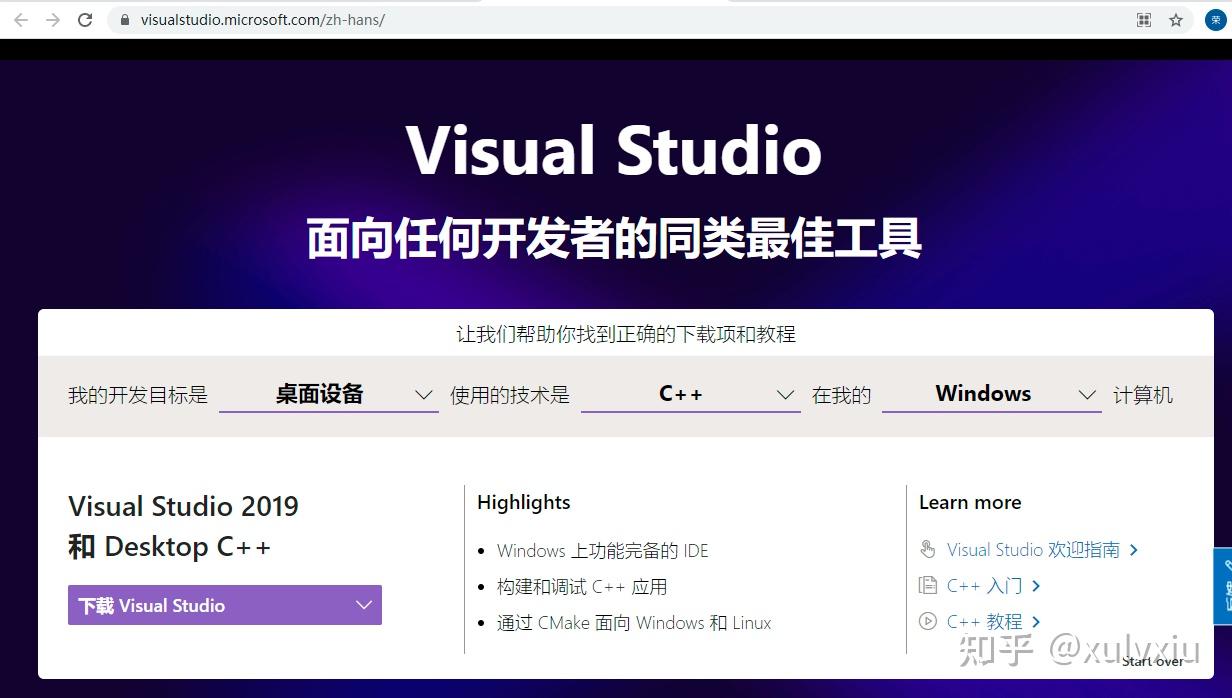Screen dimensions: 1232x698
Task: Bookmark this page with the star icon
Action: coord(1176,20)
